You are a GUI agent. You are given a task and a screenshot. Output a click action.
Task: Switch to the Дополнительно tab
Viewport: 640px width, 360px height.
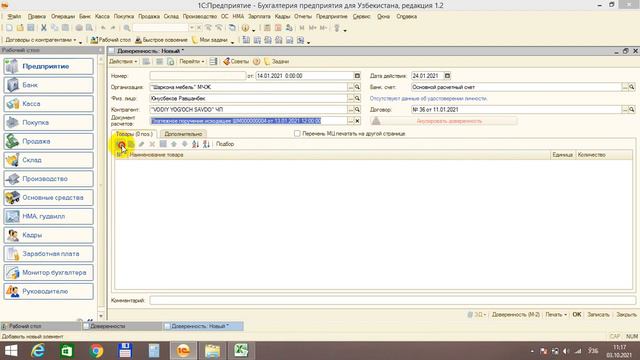point(183,134)
